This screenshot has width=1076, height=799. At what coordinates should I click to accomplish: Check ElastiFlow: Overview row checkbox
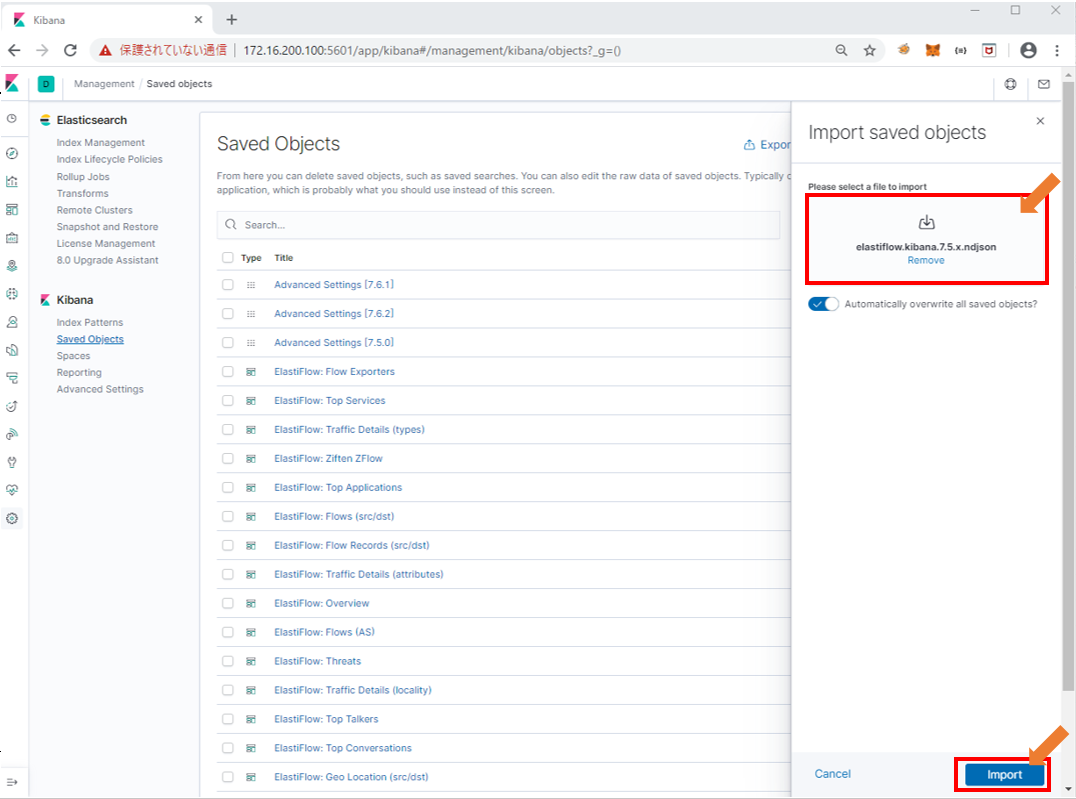[x=228, y=603]
